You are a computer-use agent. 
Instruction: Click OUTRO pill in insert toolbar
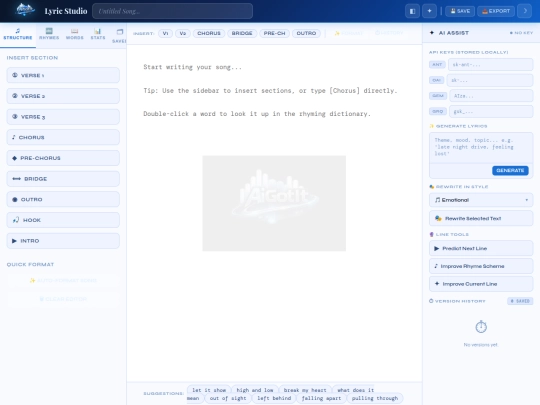pyautogui.click(x=306, y=33)
